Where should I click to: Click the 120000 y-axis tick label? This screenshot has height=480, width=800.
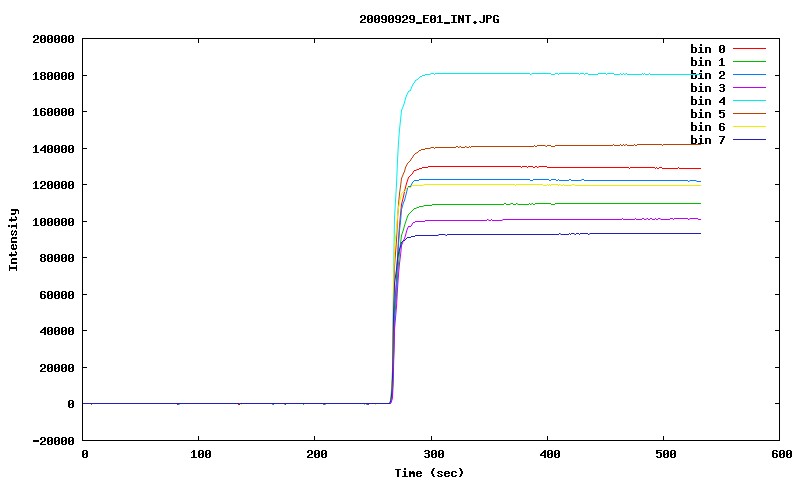[x=53, y=185]
